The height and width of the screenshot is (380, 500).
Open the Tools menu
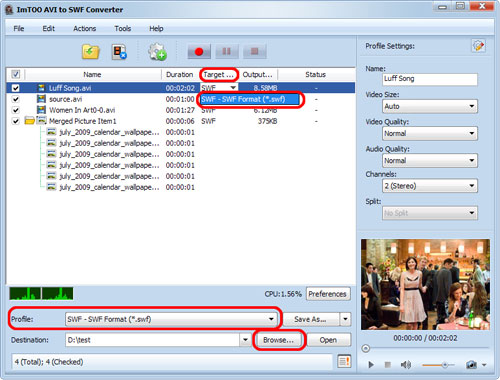tap(123, 29)
